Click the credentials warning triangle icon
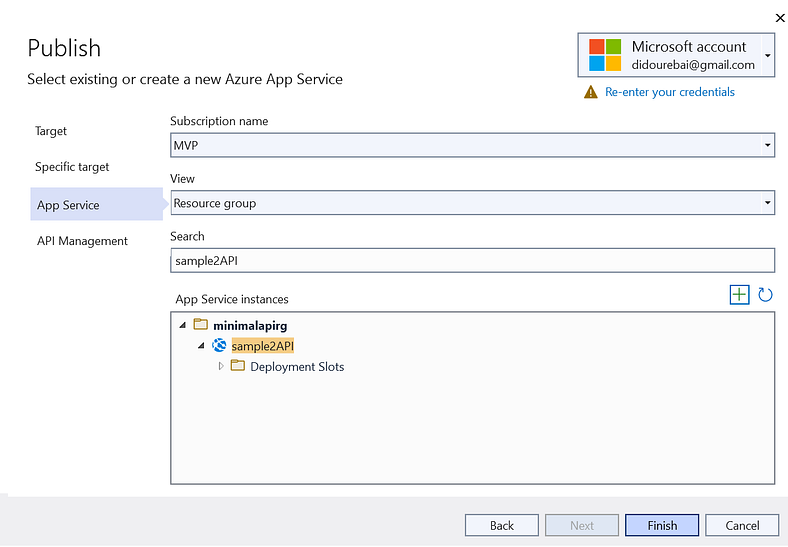This screenshot has width=788, height=547. 591,92
